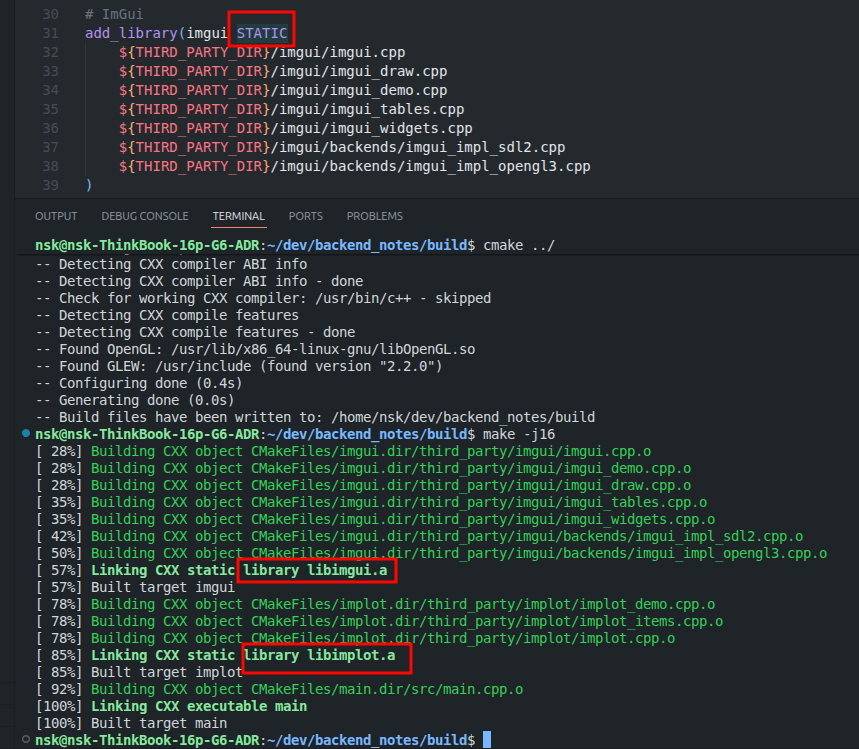Click line number 31 in the gutter

coord(51,33)
